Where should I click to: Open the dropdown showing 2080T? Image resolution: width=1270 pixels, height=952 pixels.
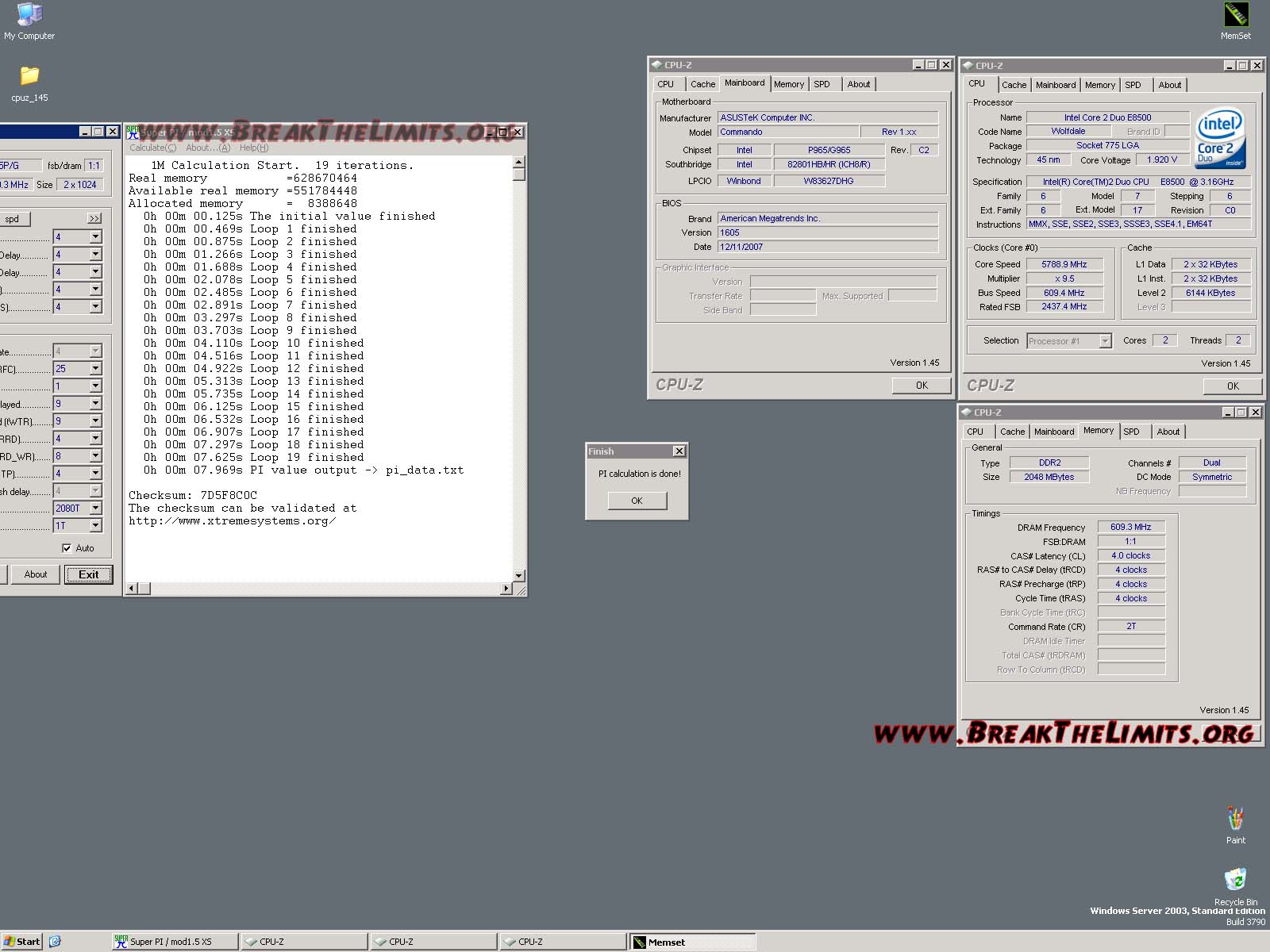pos(95,509)
